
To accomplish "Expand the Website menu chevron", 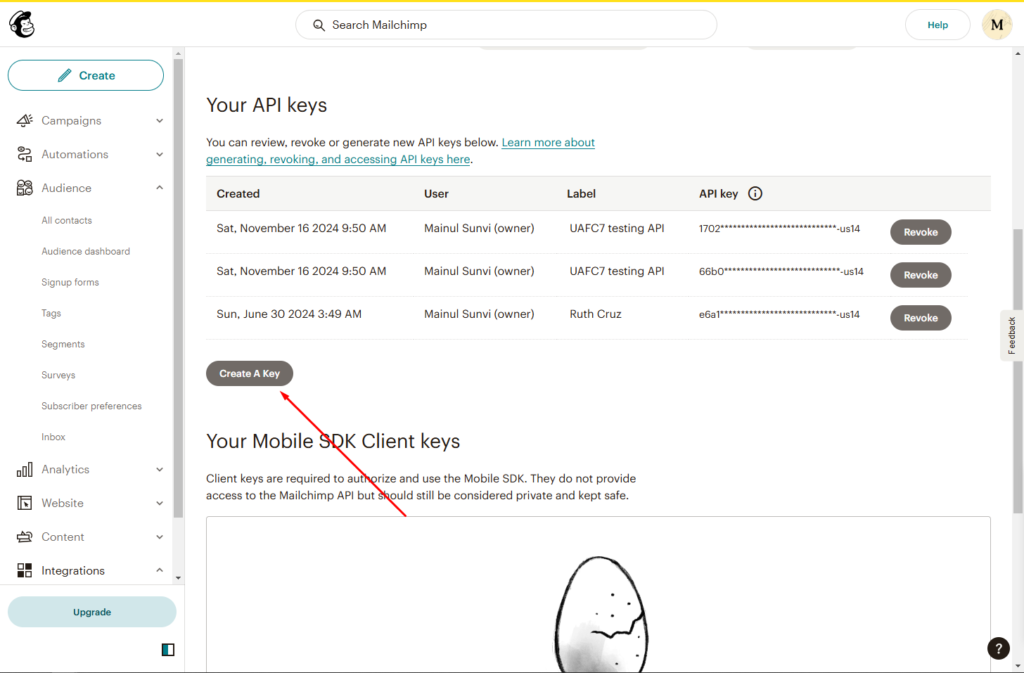I will click(x=159, y=503).
